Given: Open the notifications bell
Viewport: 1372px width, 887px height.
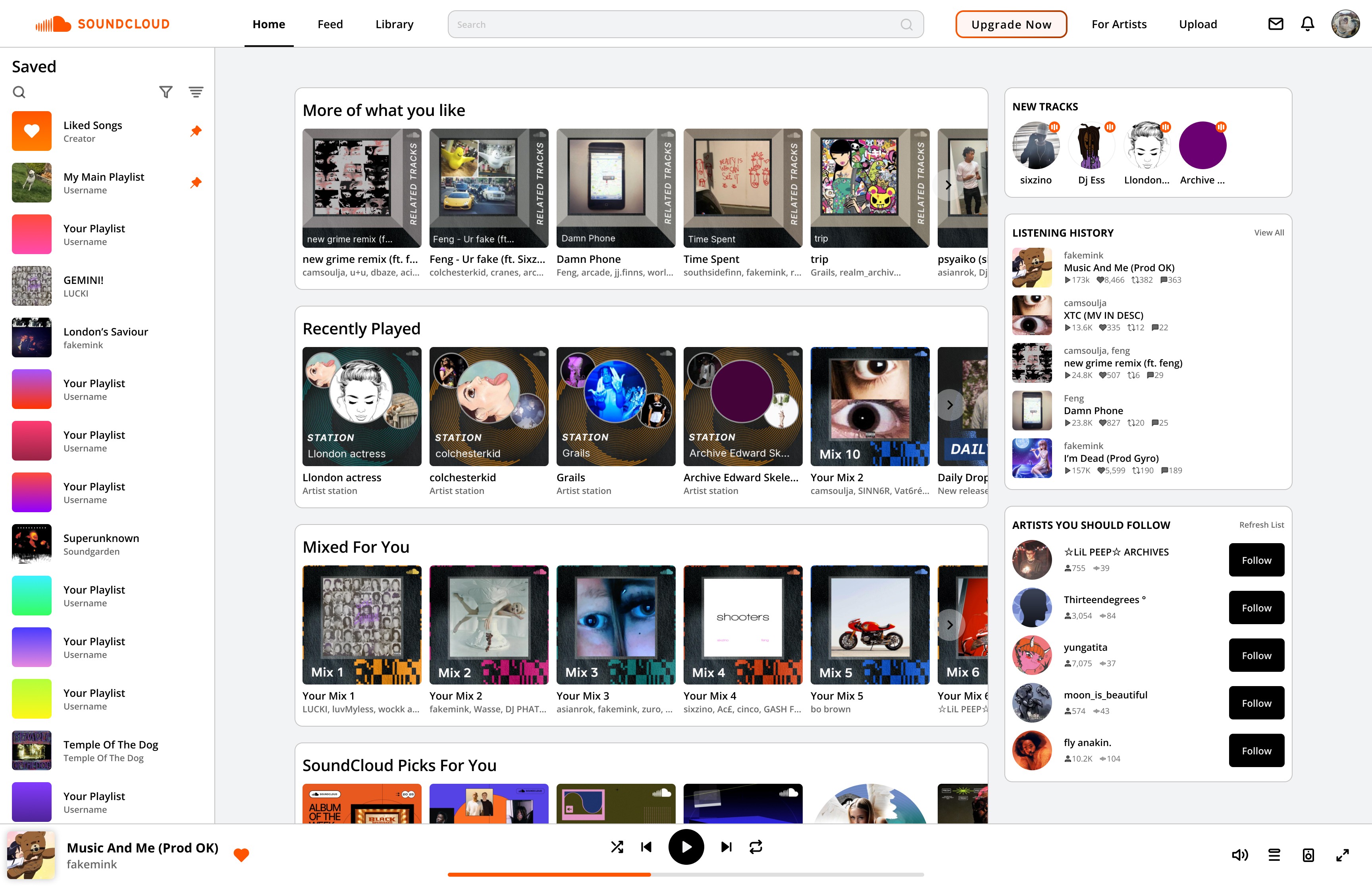Looking at the screenshot, I should [1307, 24].
